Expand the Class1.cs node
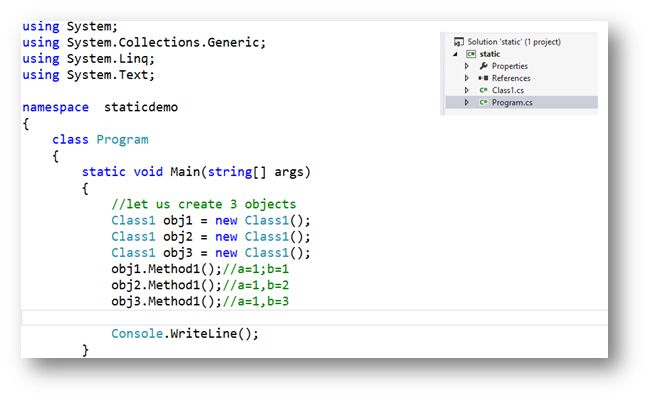 pyautogui.click(x=467, y=90)
